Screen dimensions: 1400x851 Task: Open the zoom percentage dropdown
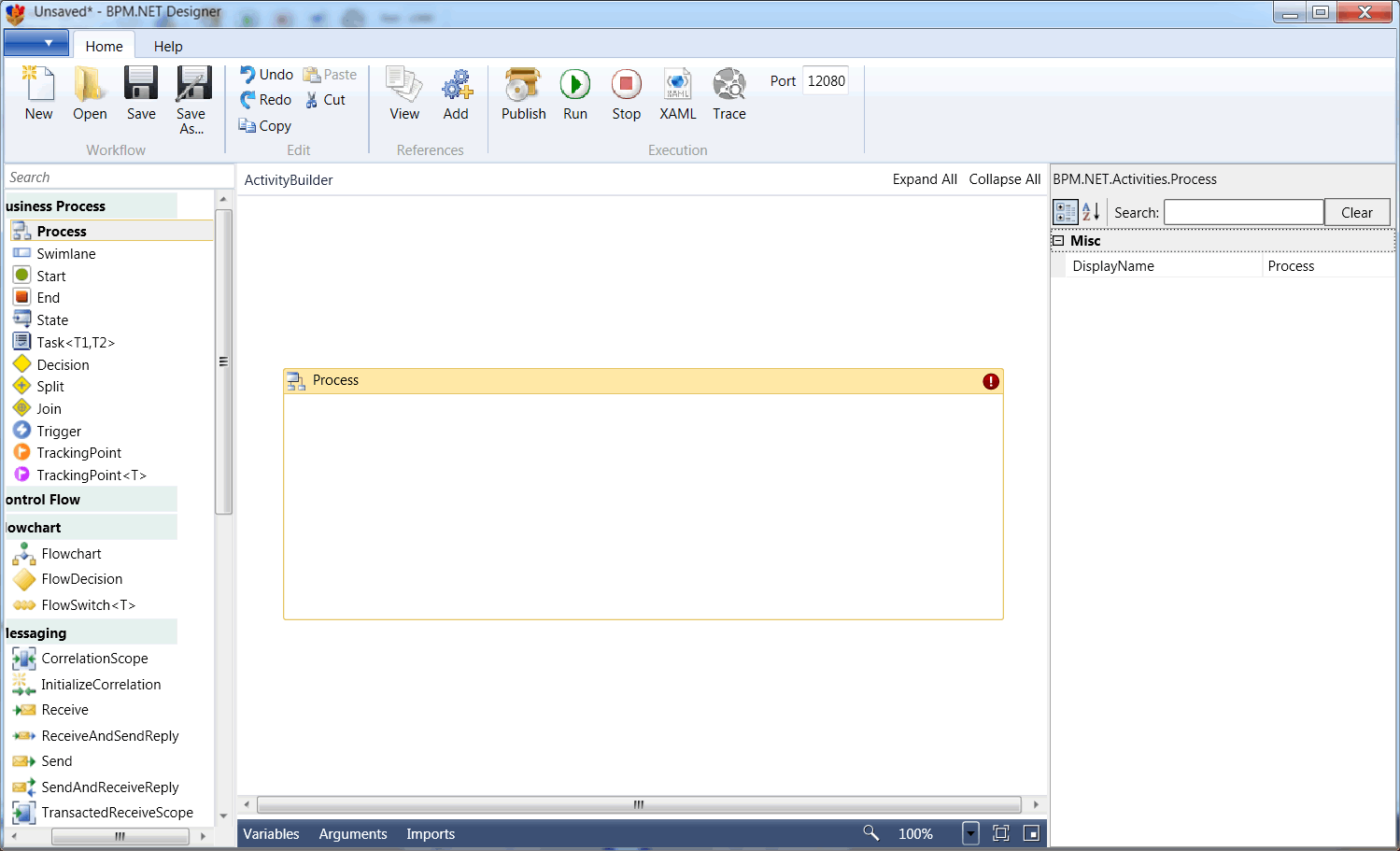coord(970,833)
